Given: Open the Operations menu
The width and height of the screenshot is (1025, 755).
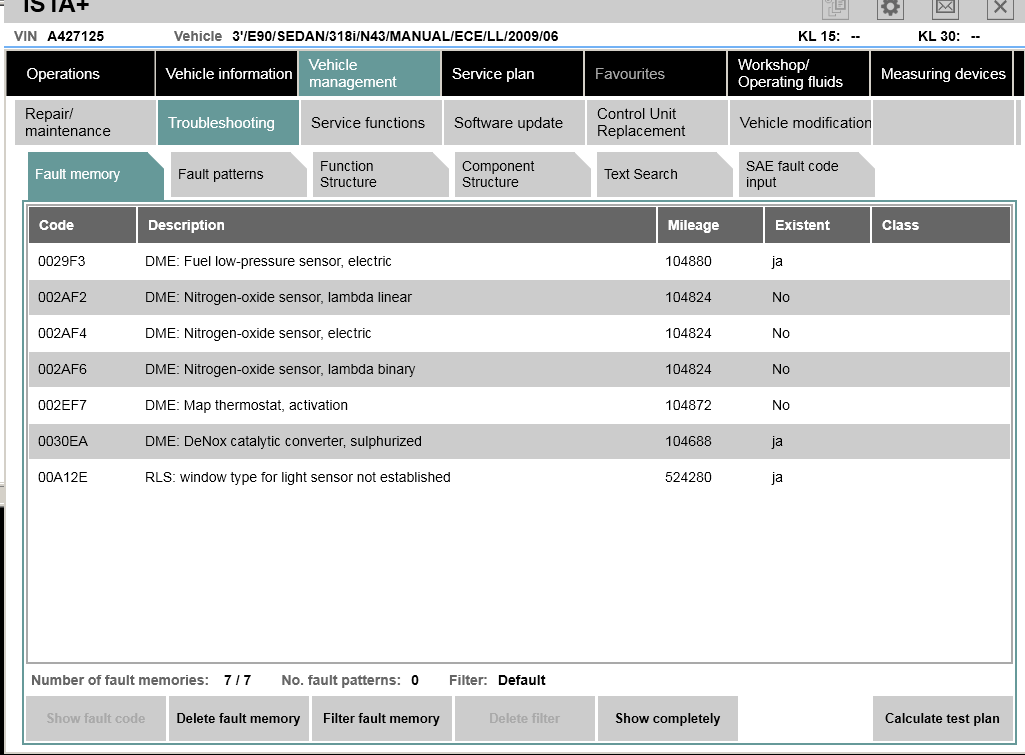Looking at the screenshot, I should [x=80, y=74].
